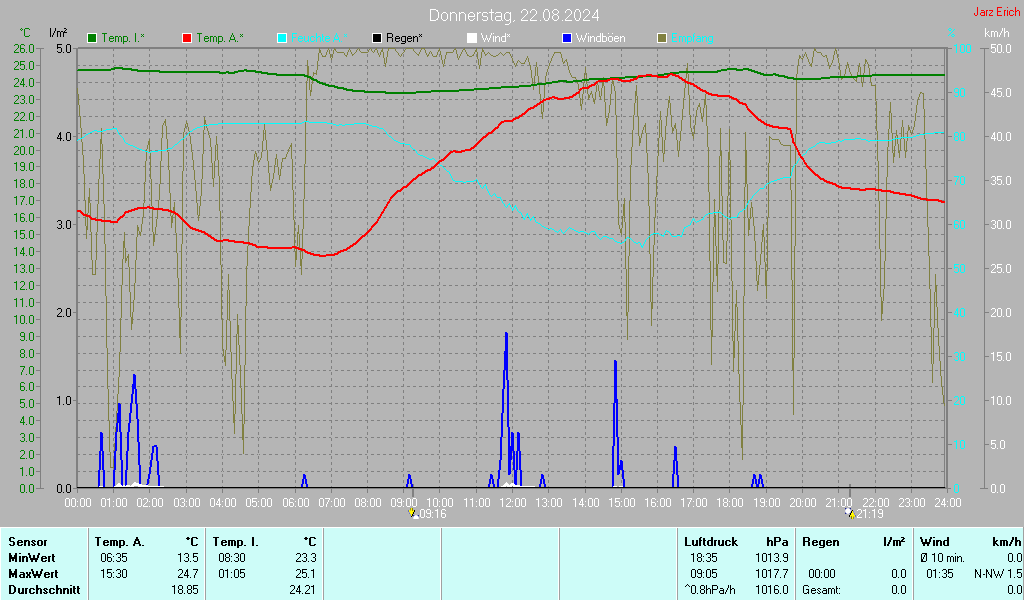Click the sunset time '21:19' label
1024x600 pixels.
click(870, 514)
